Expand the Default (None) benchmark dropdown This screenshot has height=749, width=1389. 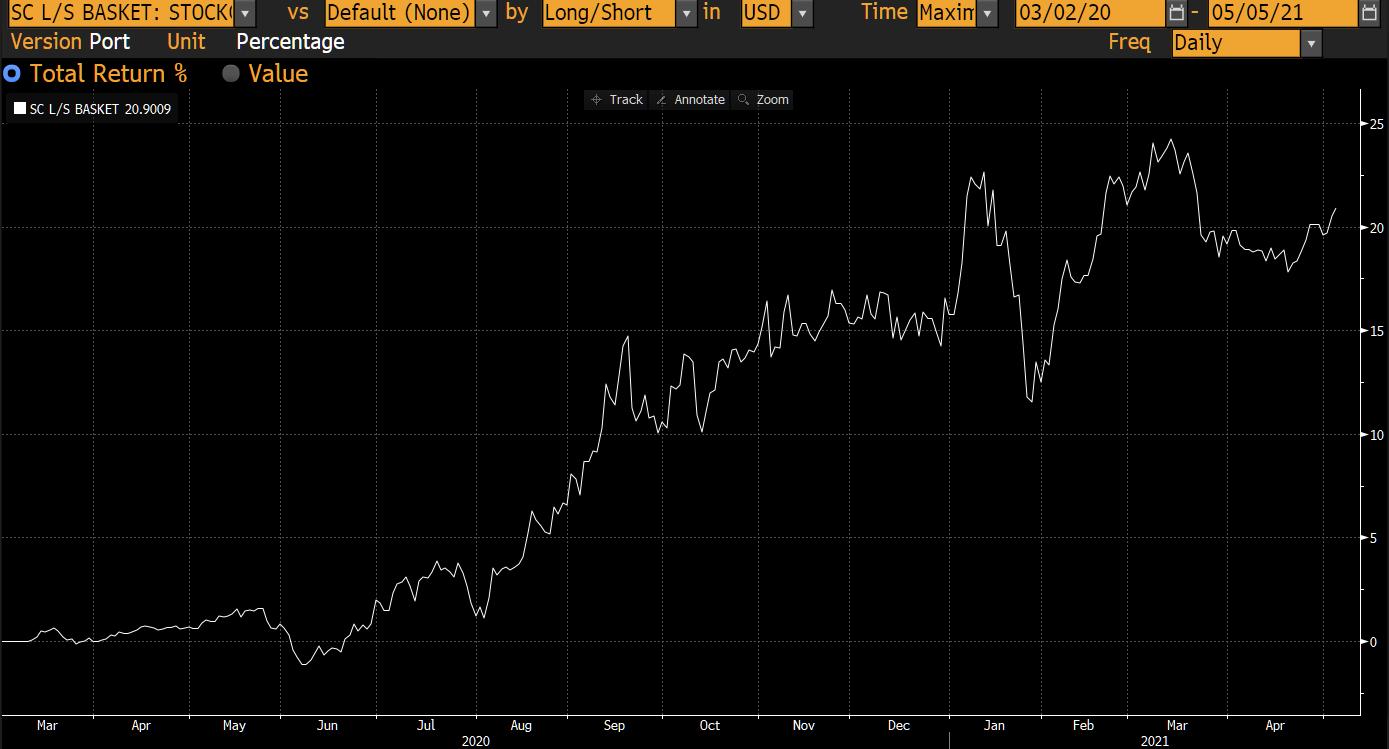(486, 13)
